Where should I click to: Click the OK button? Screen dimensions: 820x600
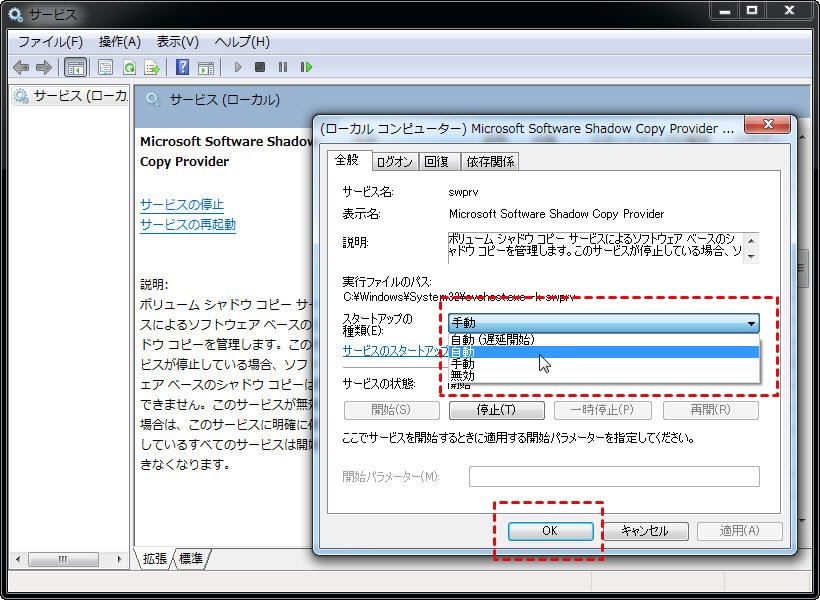point(550,531)
